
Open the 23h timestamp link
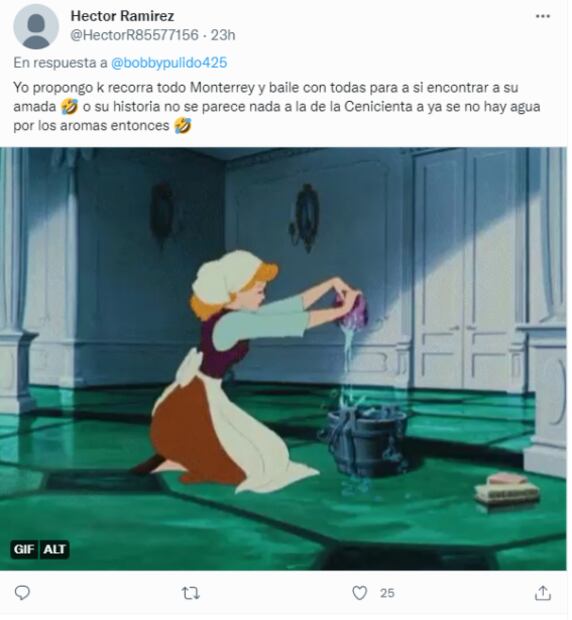click(224, 35)
